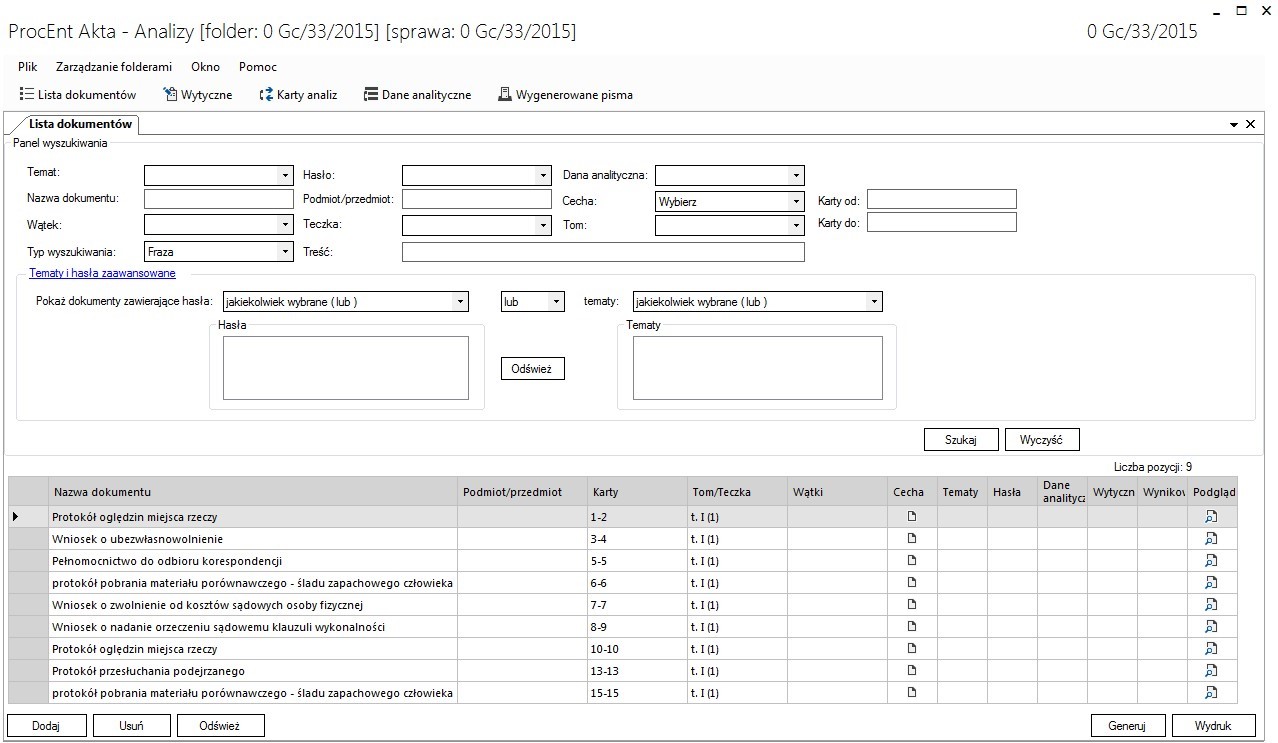1278x743 pixels.
Task: Click Cecha icon in Karty 7-7 row
Action: 911,605
